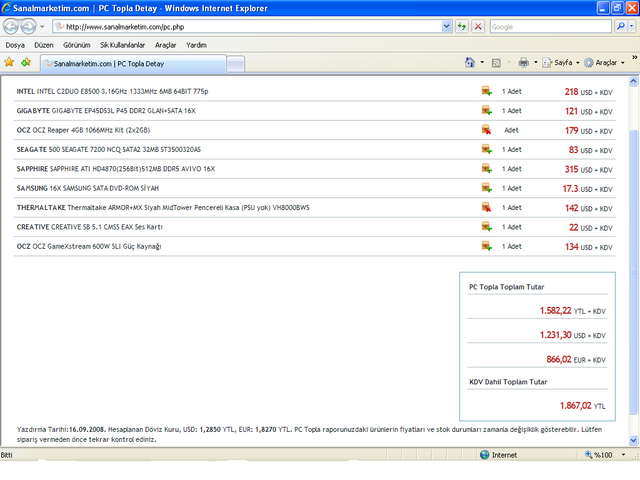The image size is (640, 480).
Task: Expand the Home button dropdown arrow
Action: point(482,62)
